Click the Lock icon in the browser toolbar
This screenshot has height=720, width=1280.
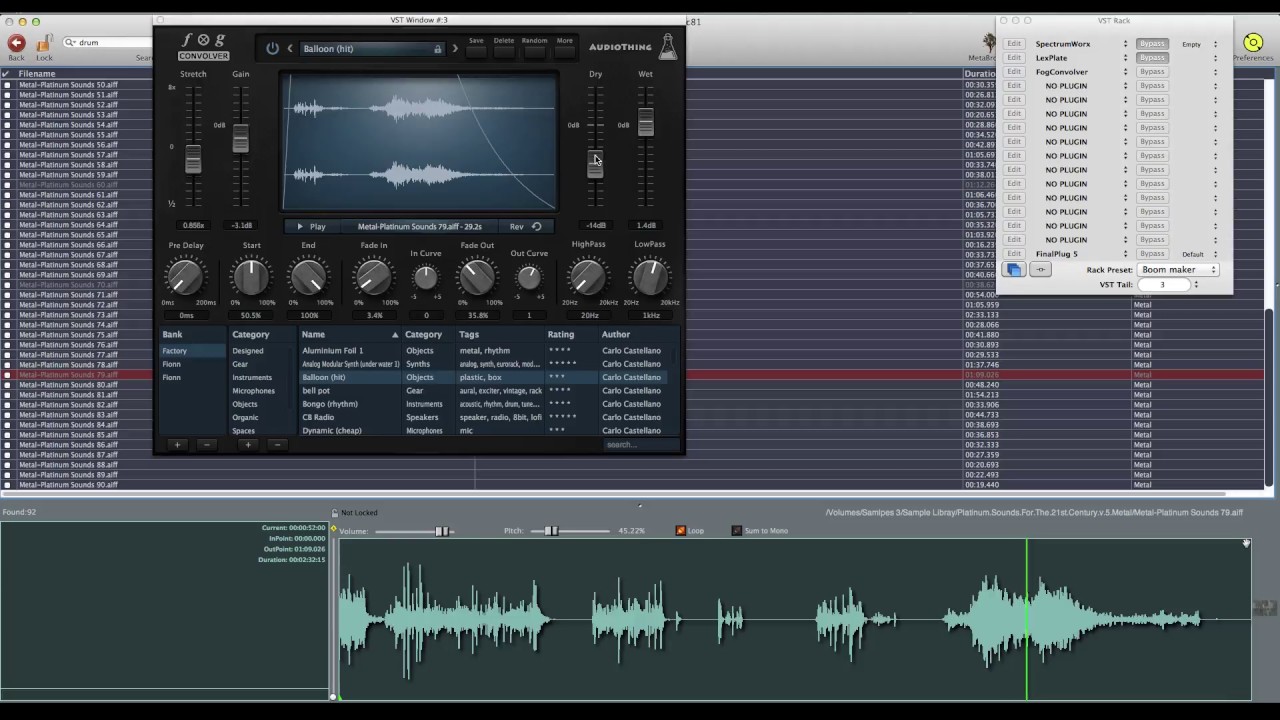(44, 43)
